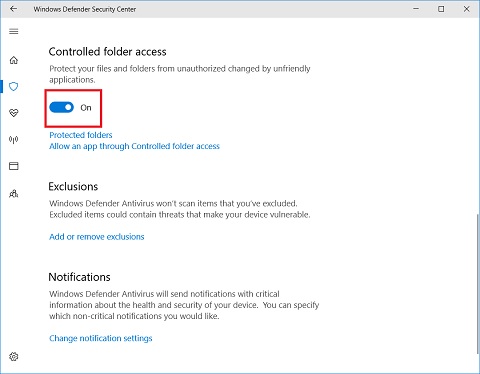Click the Controlled folder access heading
Viewport: 480px width, 374px height.
pyautogui.click(x=107, y=52)
